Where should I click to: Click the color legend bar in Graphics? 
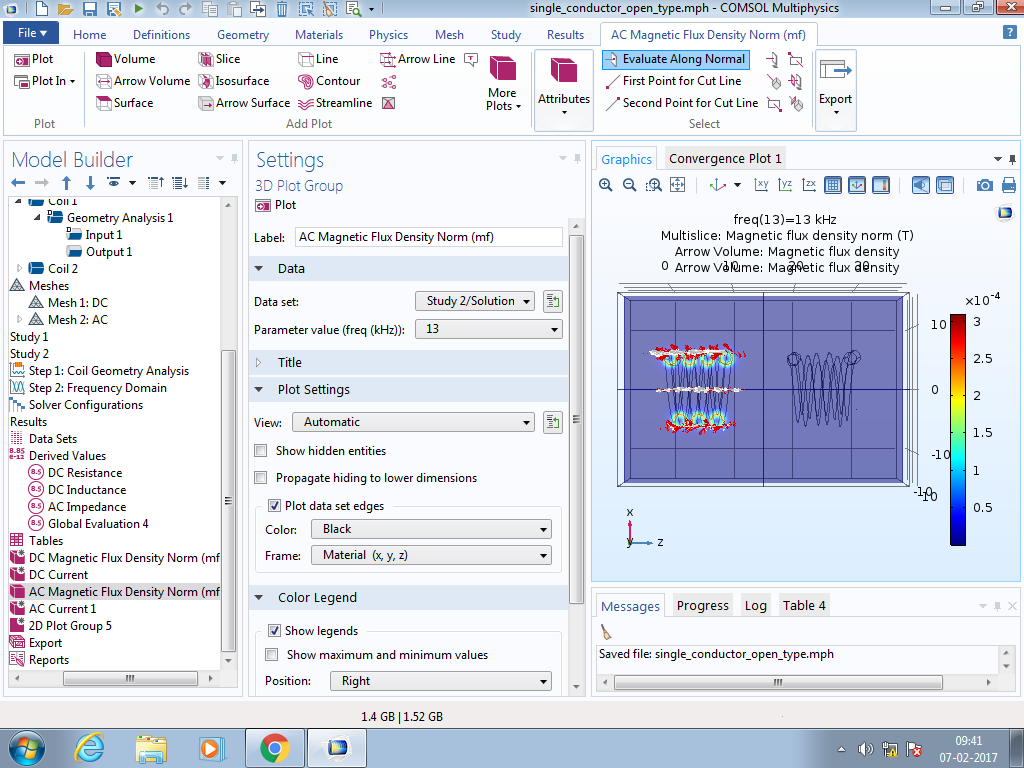pos(957,430)
